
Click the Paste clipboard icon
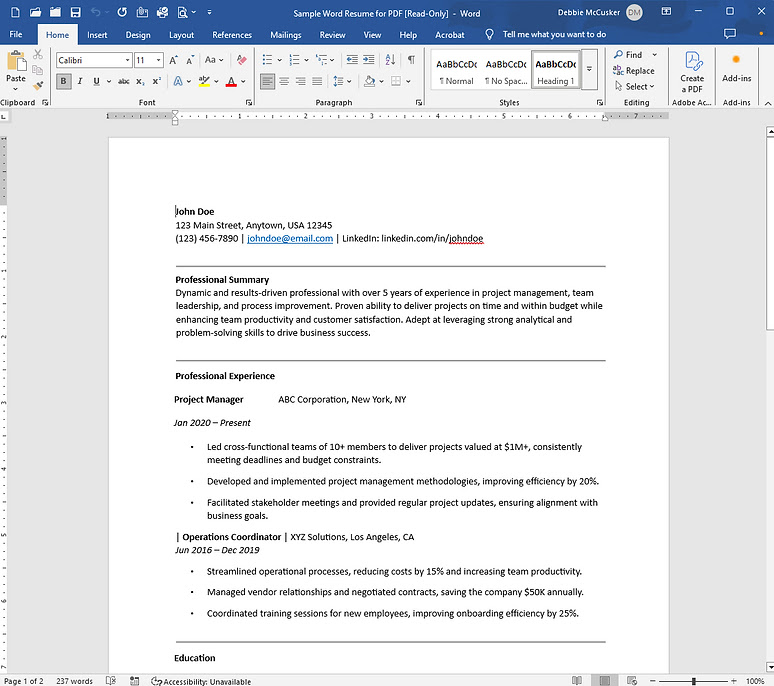tap(16, 62)
